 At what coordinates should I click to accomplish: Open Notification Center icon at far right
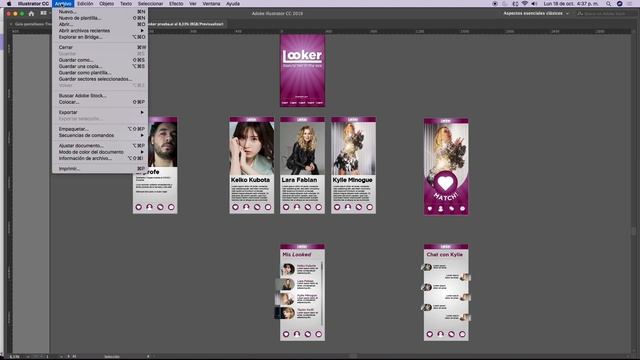pyautogui.click(x=631, y=4)
